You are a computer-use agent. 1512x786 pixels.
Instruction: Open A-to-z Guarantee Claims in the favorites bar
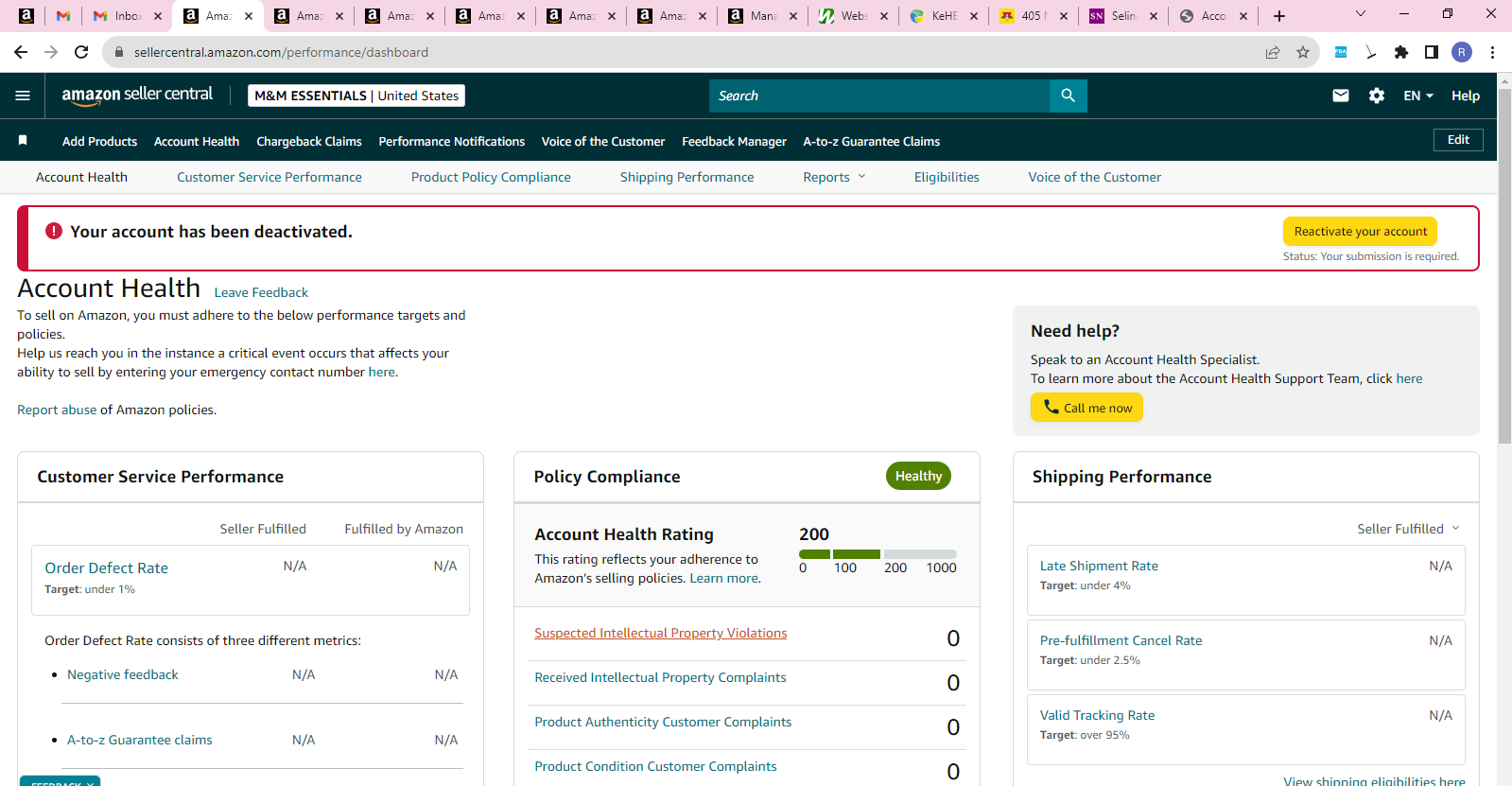coord(872,141)
